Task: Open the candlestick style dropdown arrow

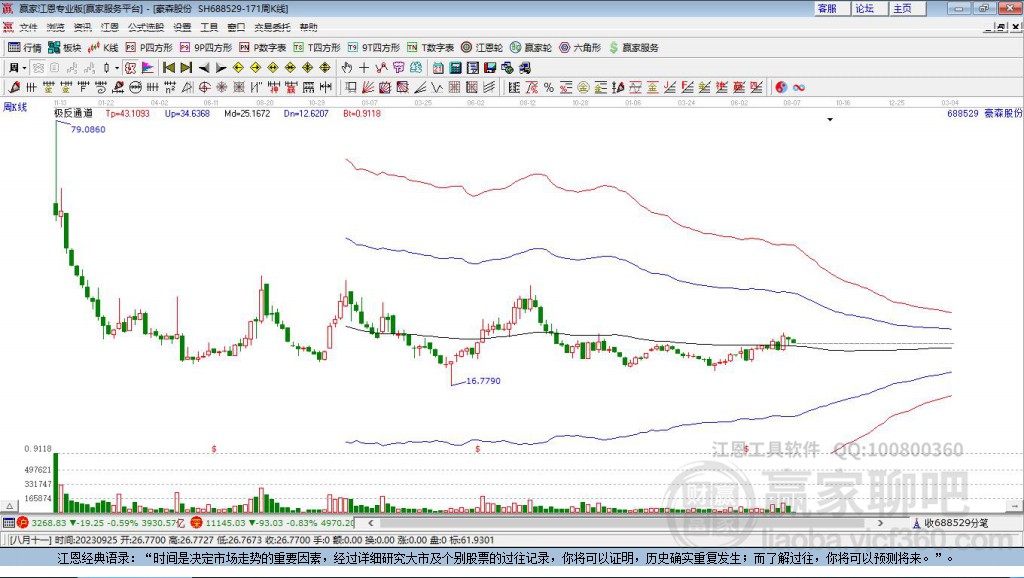Action: click(117, 67)
